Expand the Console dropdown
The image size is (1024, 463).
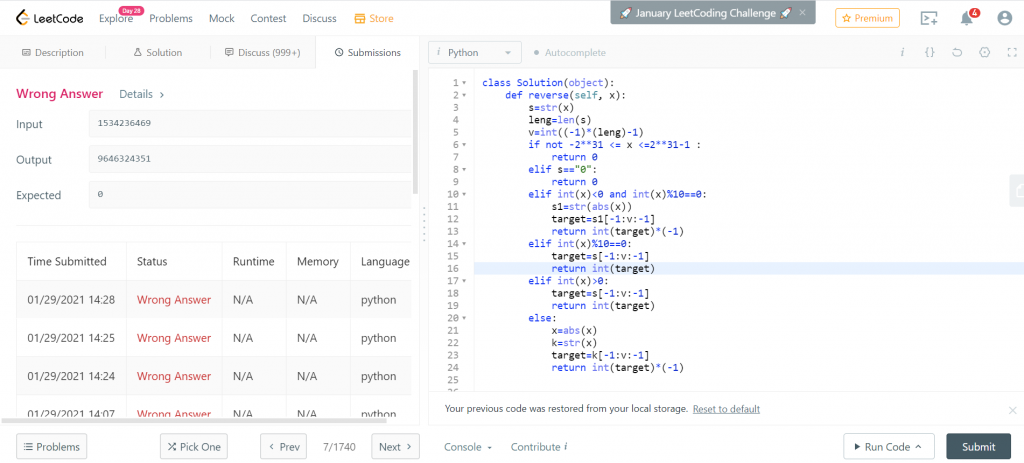468,447
